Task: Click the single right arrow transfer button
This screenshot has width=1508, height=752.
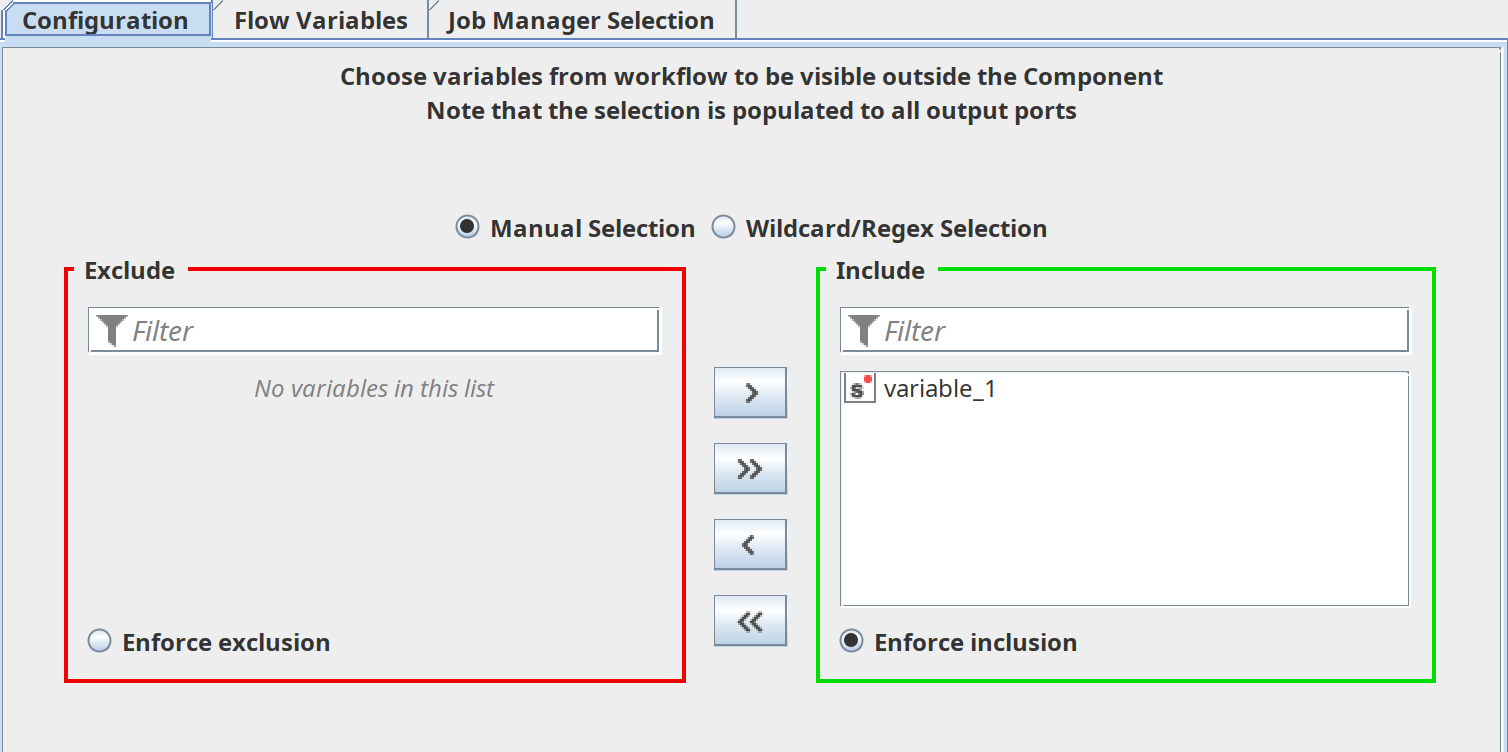Action: click(x=750, y=392)
